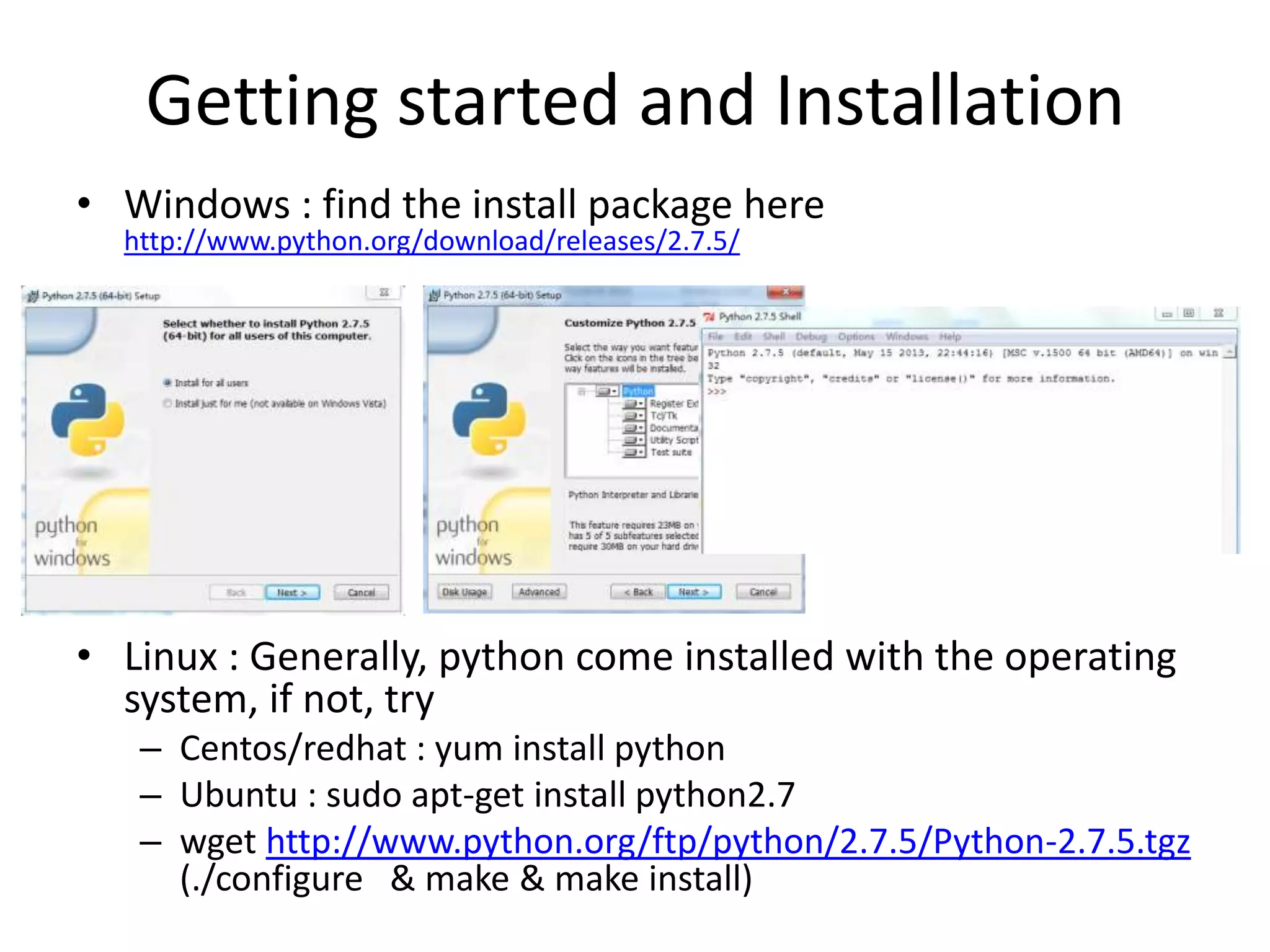Click the Python logo in Customize setup dialog

click(x=489, y=419)
